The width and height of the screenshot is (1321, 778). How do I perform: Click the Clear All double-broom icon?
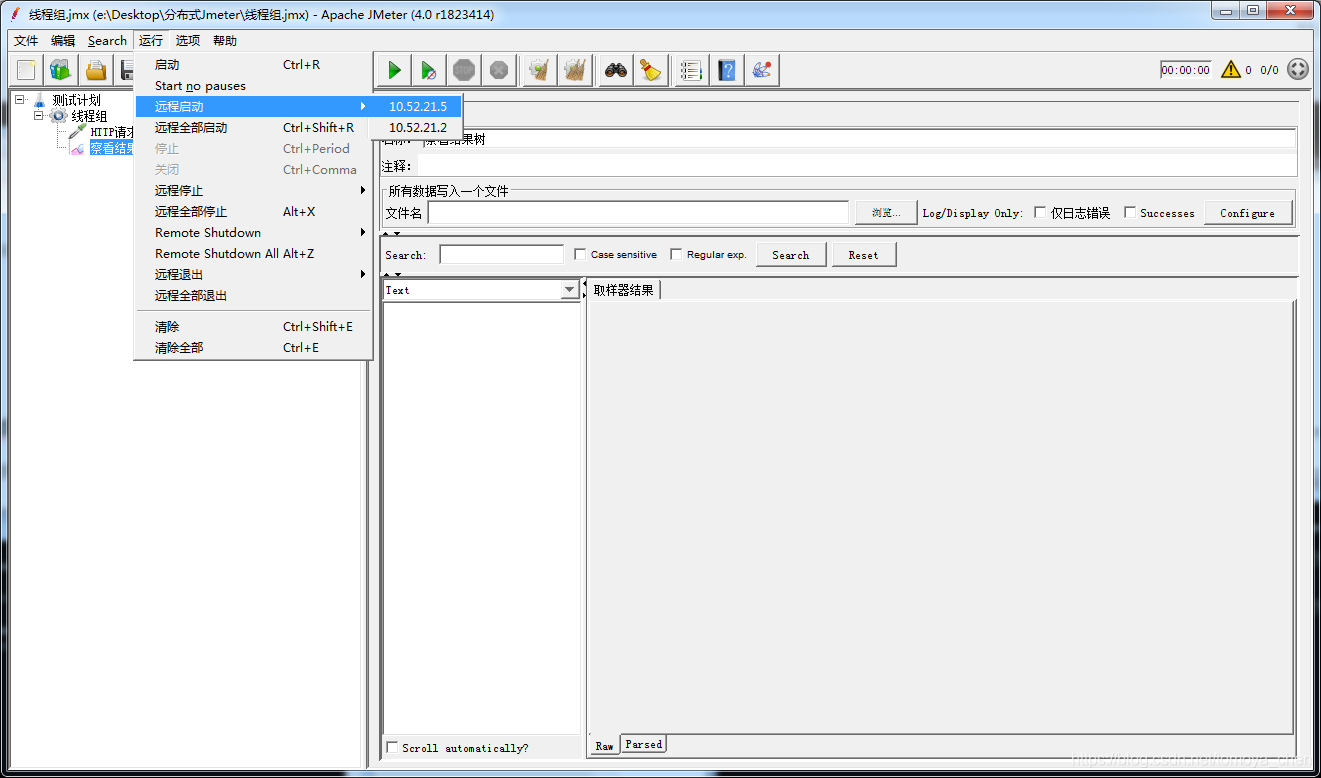point(574,70)
